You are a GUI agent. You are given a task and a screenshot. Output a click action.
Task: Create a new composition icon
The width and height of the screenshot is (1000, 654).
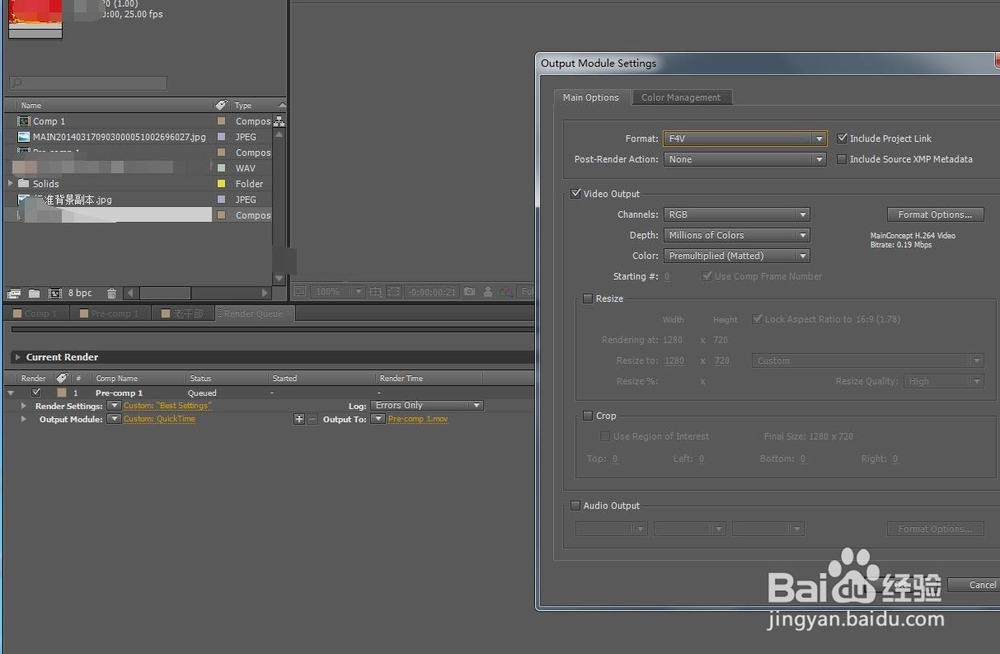tap(55, 294)
